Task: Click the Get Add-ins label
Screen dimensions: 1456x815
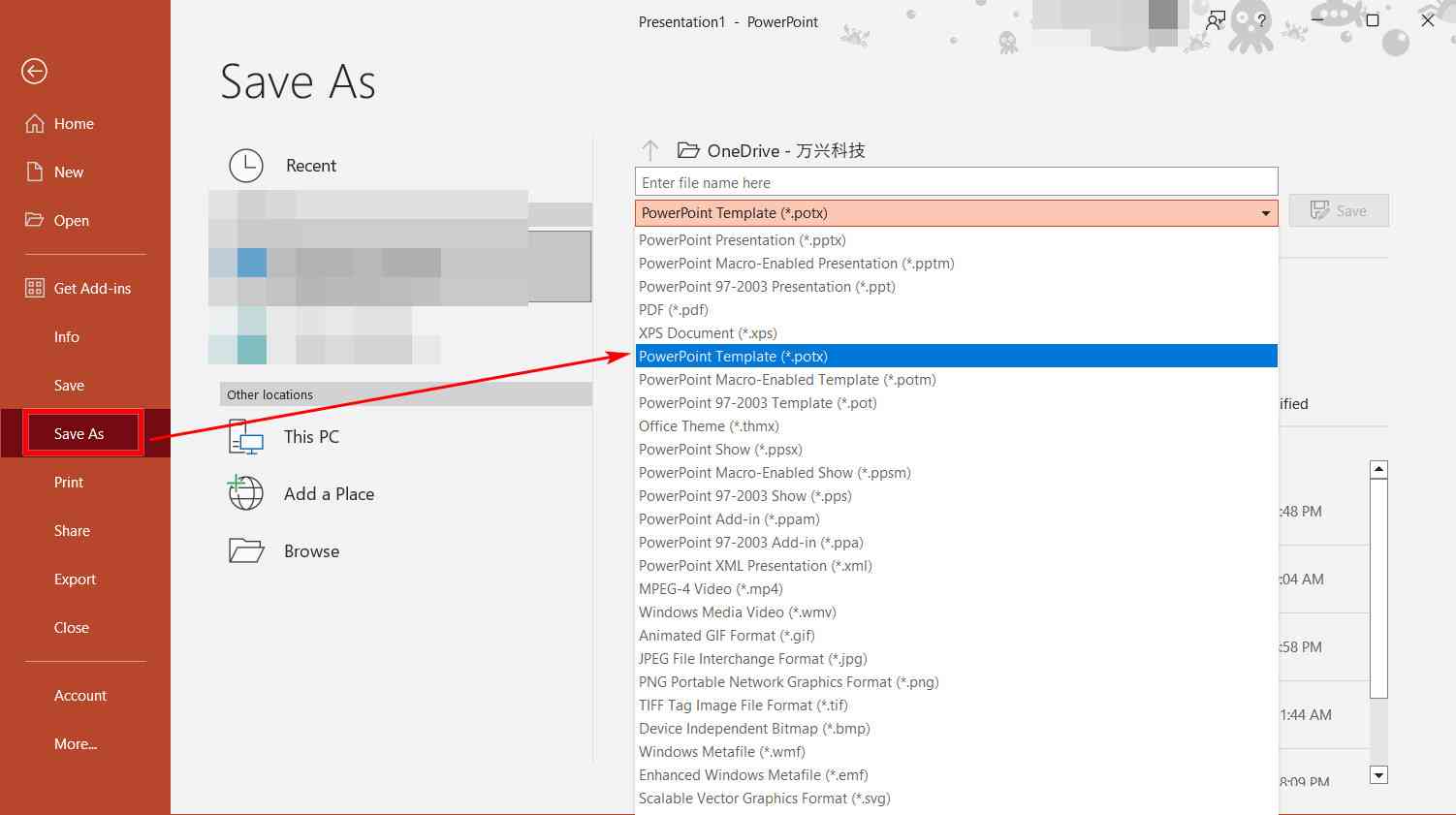Action: pos(92,288)
